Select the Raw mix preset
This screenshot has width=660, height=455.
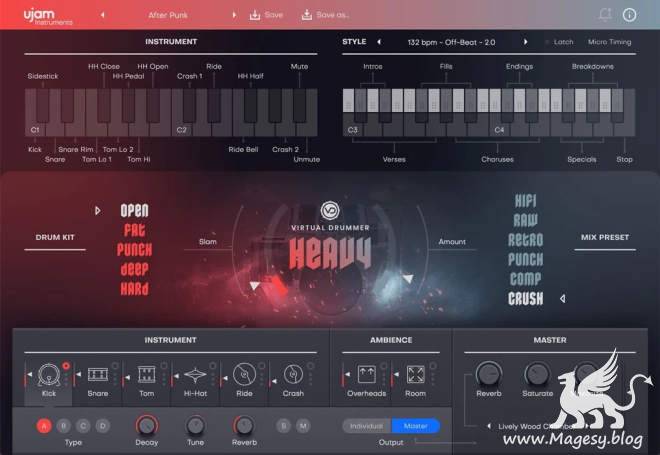click(x=526, y=220)
